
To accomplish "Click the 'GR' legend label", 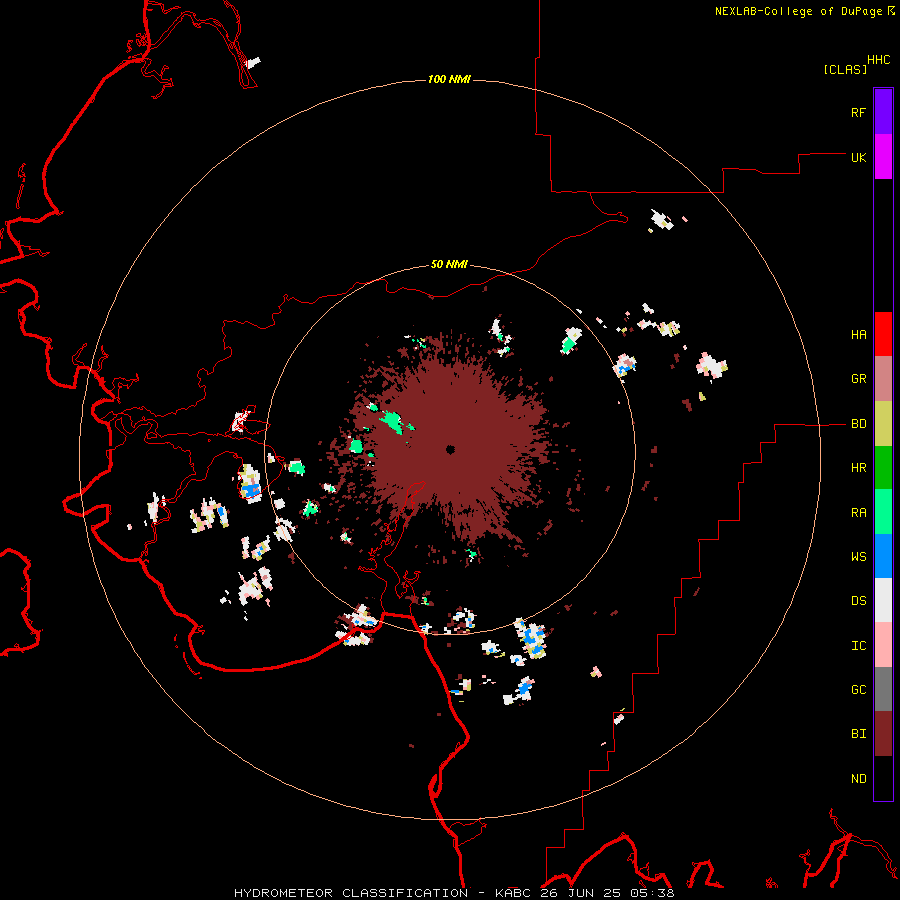I will [859, 379].
